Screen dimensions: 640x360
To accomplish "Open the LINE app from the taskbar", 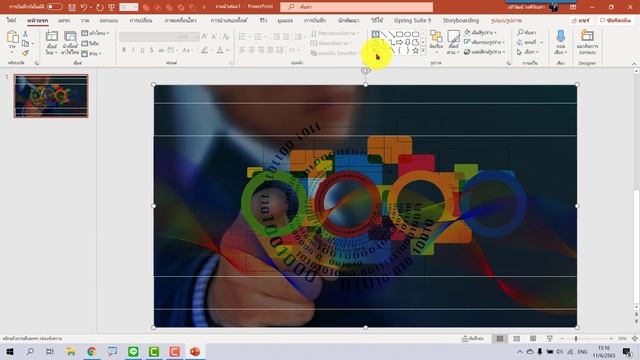I will coord(133,351).
